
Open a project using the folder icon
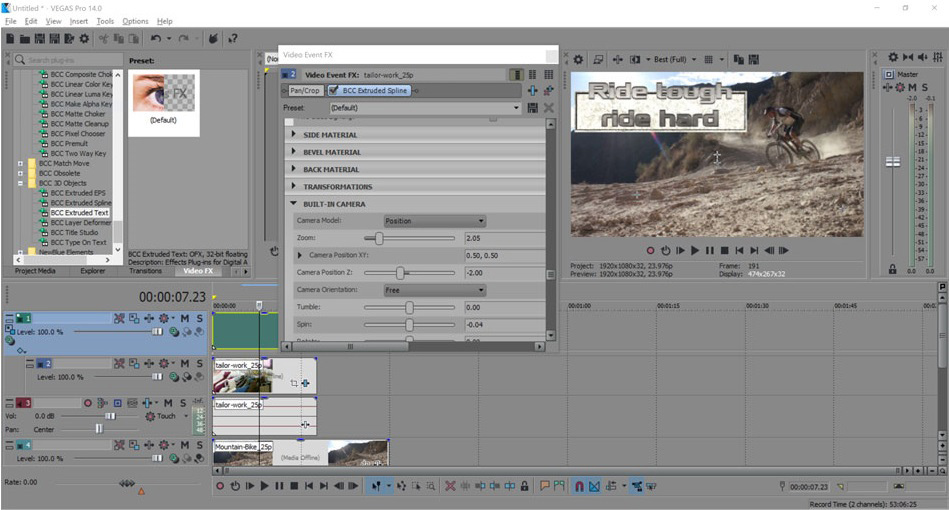25,39
